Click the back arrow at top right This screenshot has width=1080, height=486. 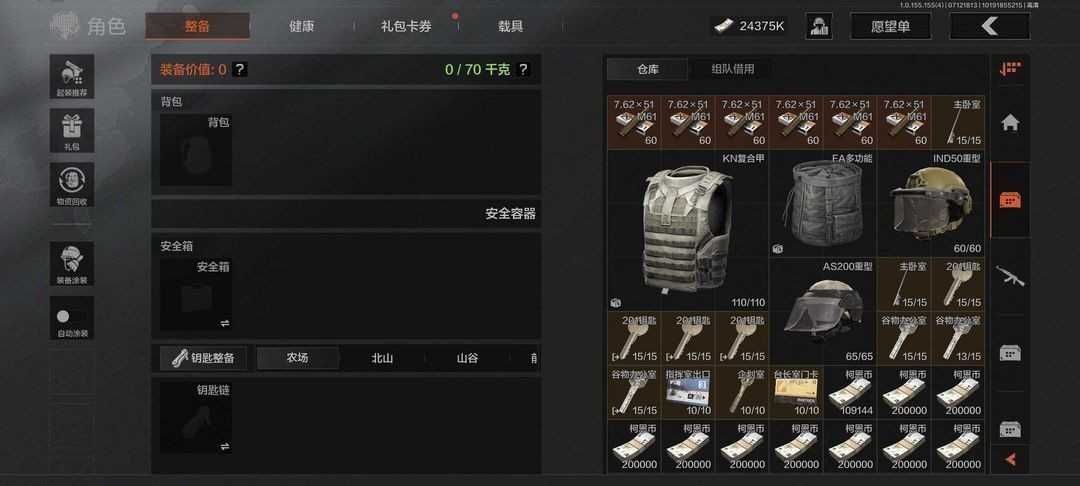point(990,26)
